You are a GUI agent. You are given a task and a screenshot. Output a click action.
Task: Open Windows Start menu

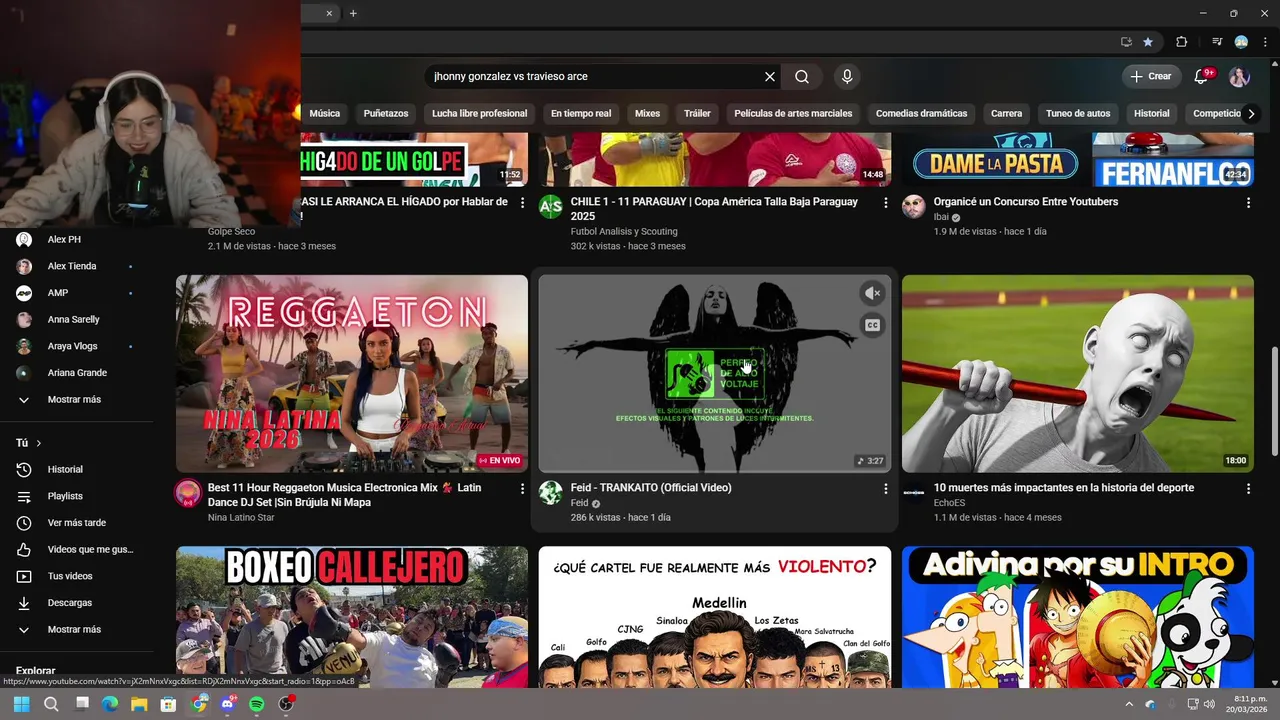click(21, 704)
